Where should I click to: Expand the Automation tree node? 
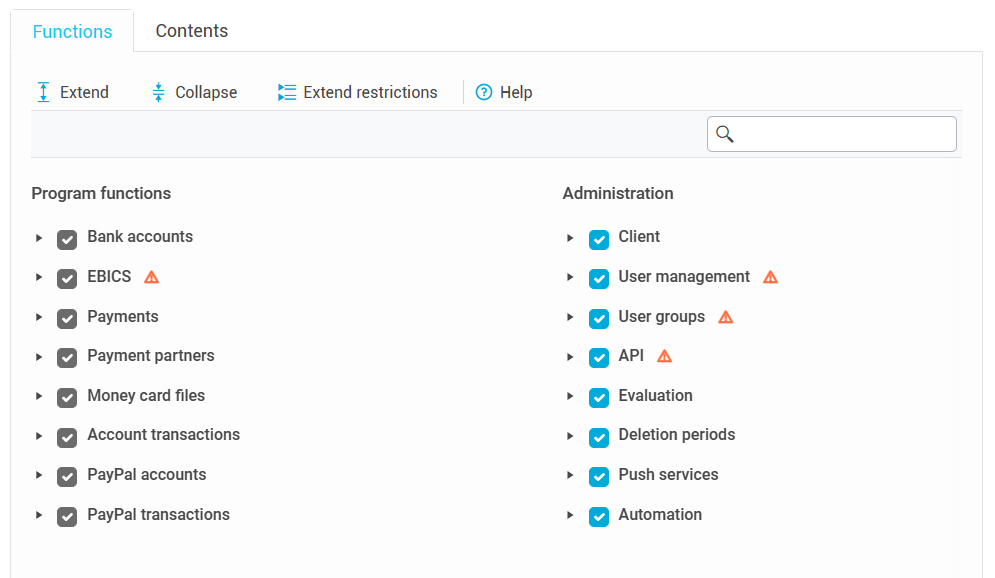point(570,516)
